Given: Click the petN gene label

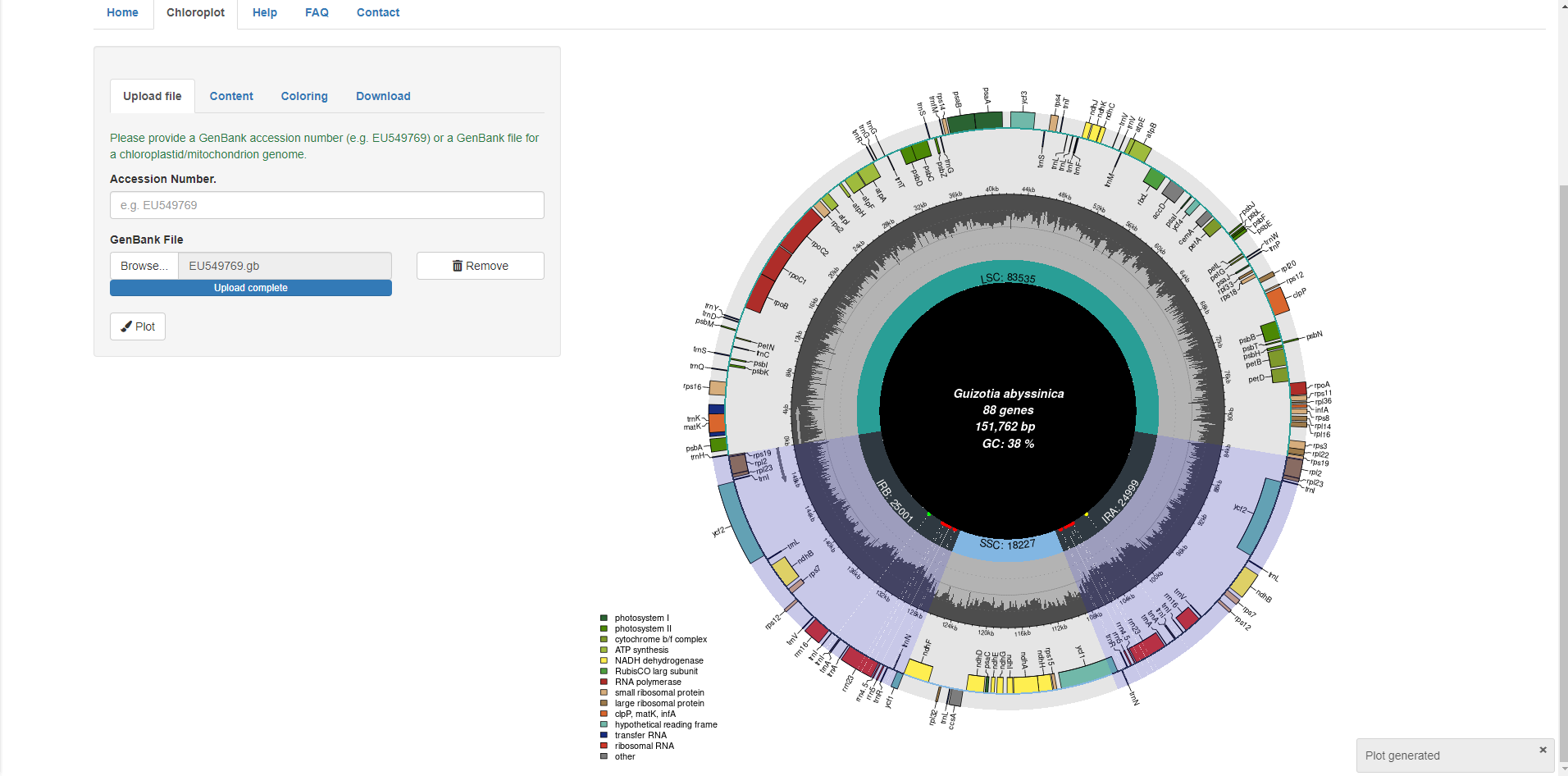Looking at the screenshot, I should click(x=766, y=346).
